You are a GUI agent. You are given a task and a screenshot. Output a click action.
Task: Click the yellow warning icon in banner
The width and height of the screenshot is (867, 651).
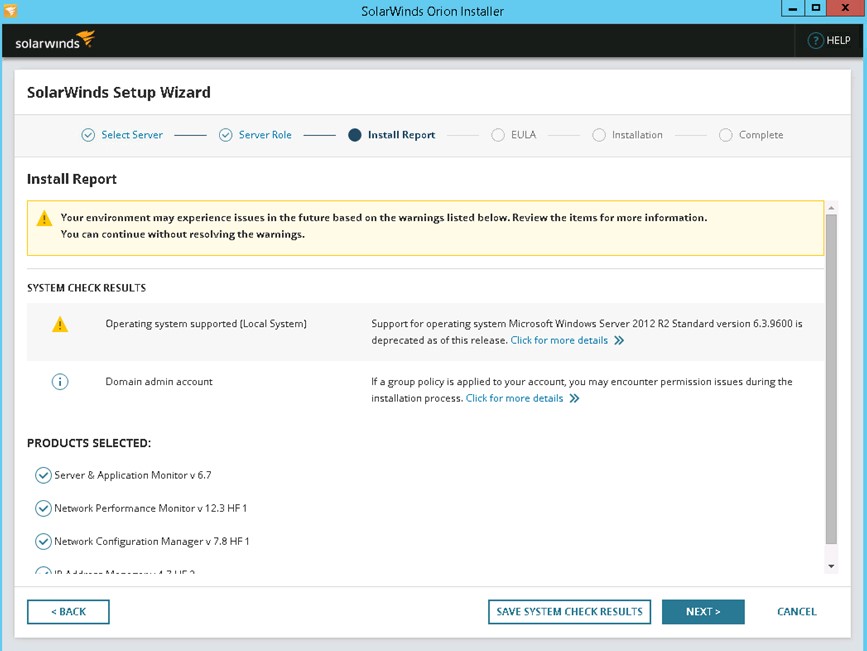[44, 218]
